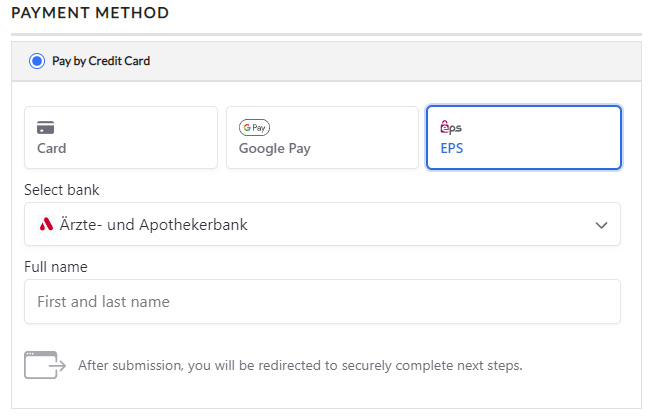Click the redirect notice text after submission
This screenshot has width=653, height=417.
(x=300, y=365)
